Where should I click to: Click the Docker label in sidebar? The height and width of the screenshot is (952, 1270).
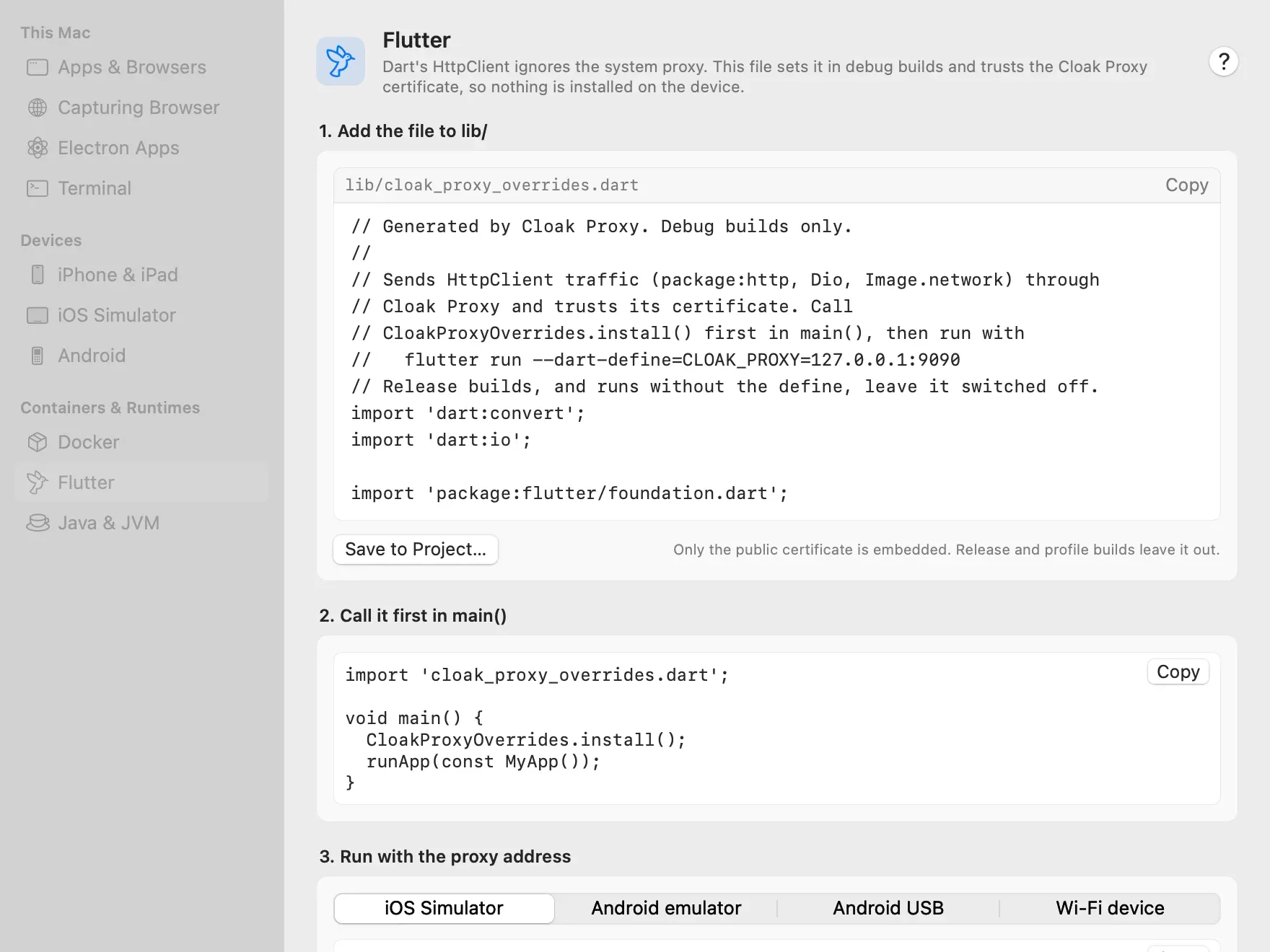coord(89,442)
